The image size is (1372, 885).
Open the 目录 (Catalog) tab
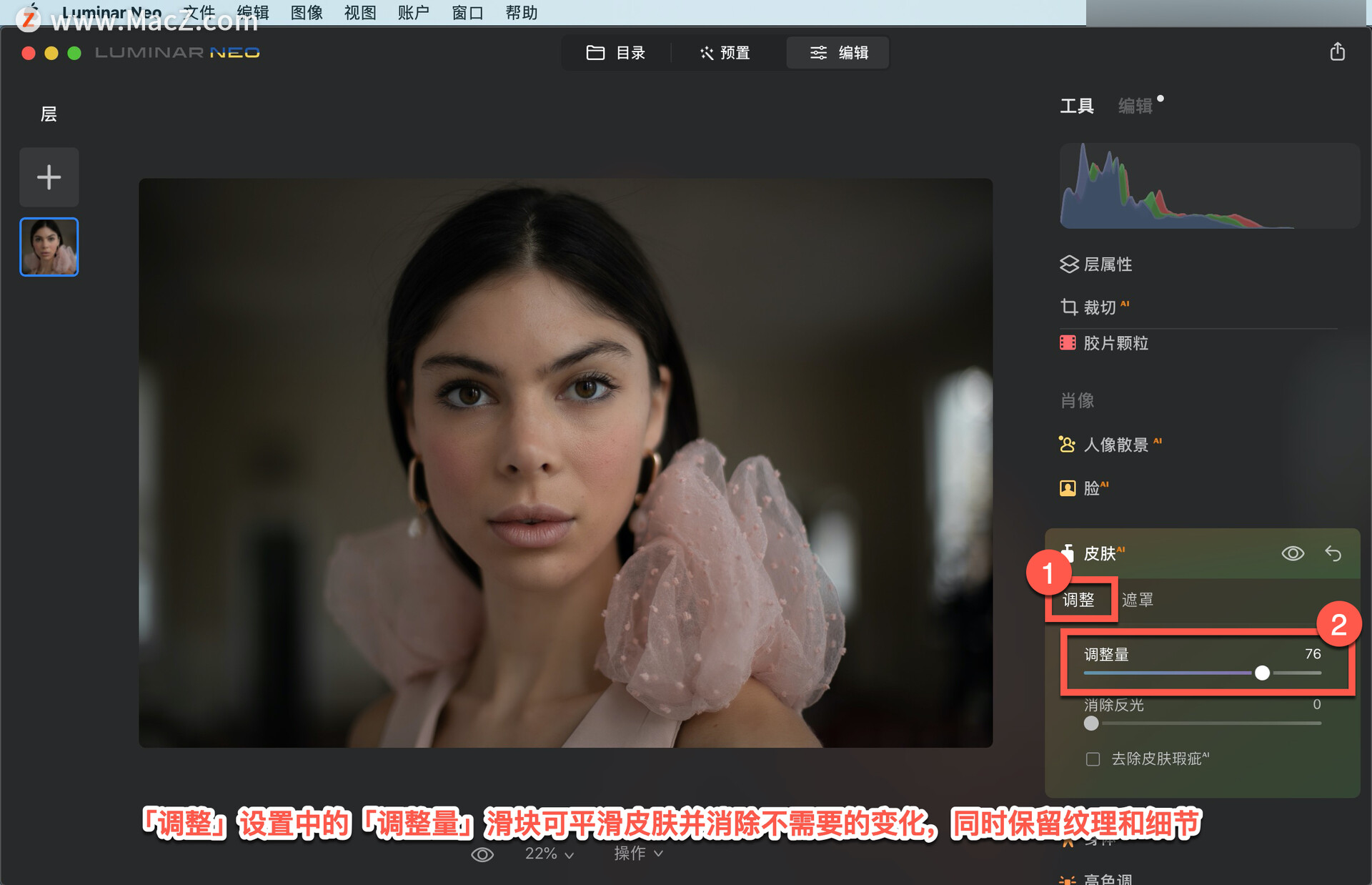615,53
